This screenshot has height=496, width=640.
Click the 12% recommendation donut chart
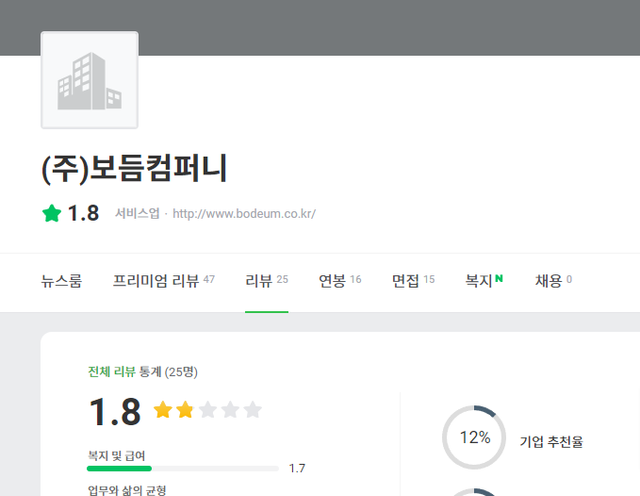pos(474,437)
